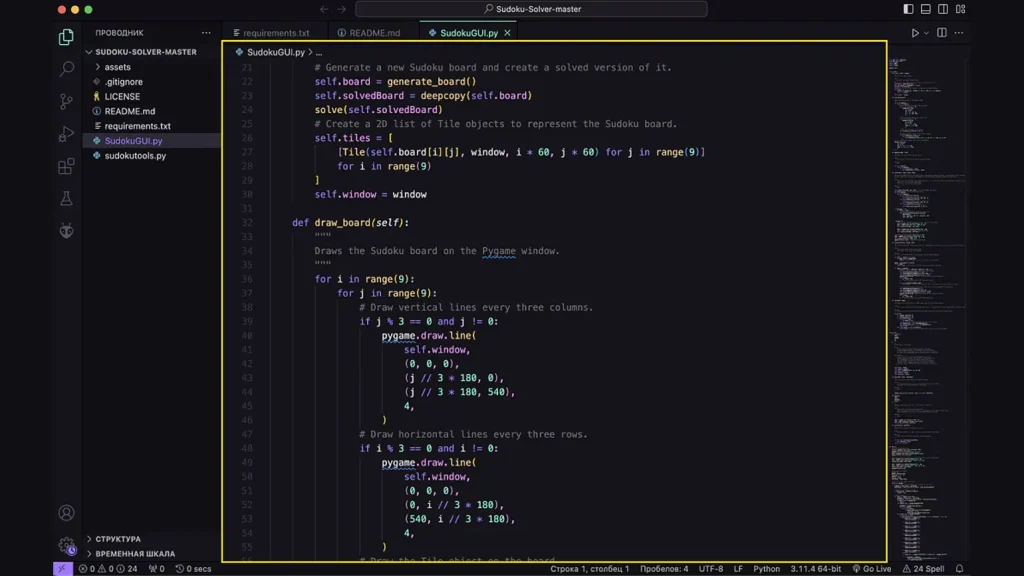Click the Python language mode in status bar
This screenshot has height=576, width=1024.
766,569
